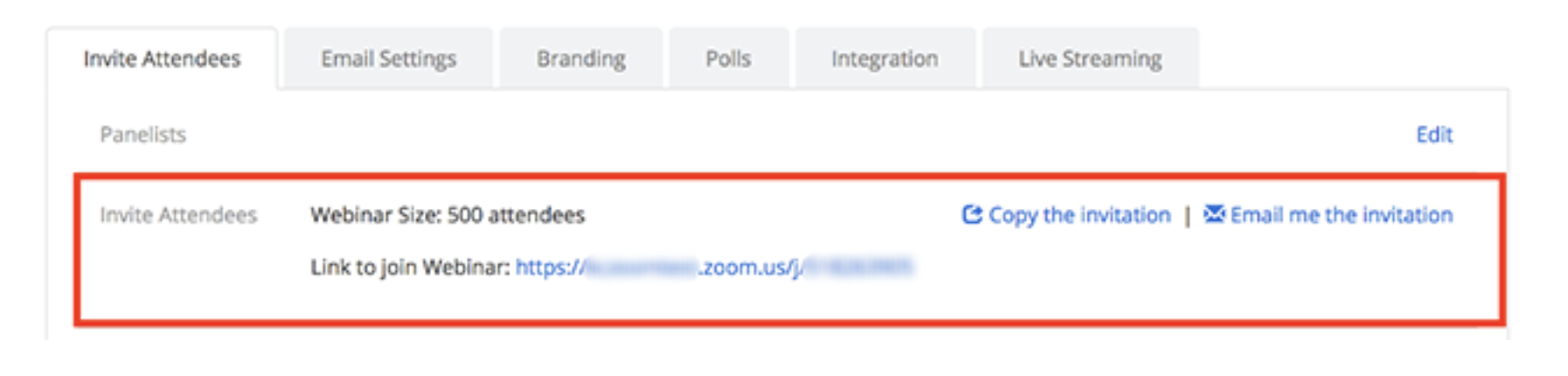
Task: Click the copy icon beside Copy the invitation
Action: [971, 214]
